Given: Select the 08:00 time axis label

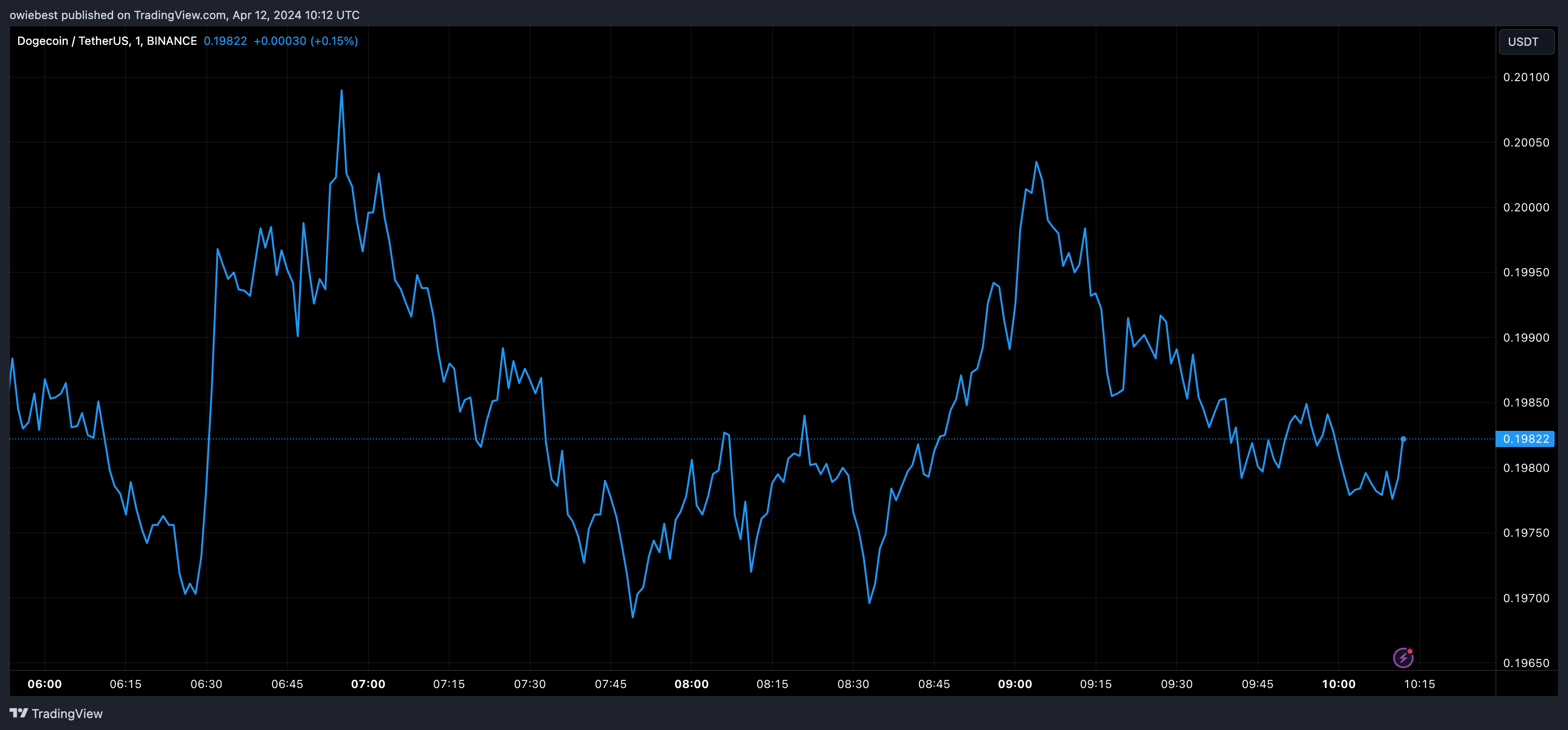Looking at the screenshot, I should (691, 684).
